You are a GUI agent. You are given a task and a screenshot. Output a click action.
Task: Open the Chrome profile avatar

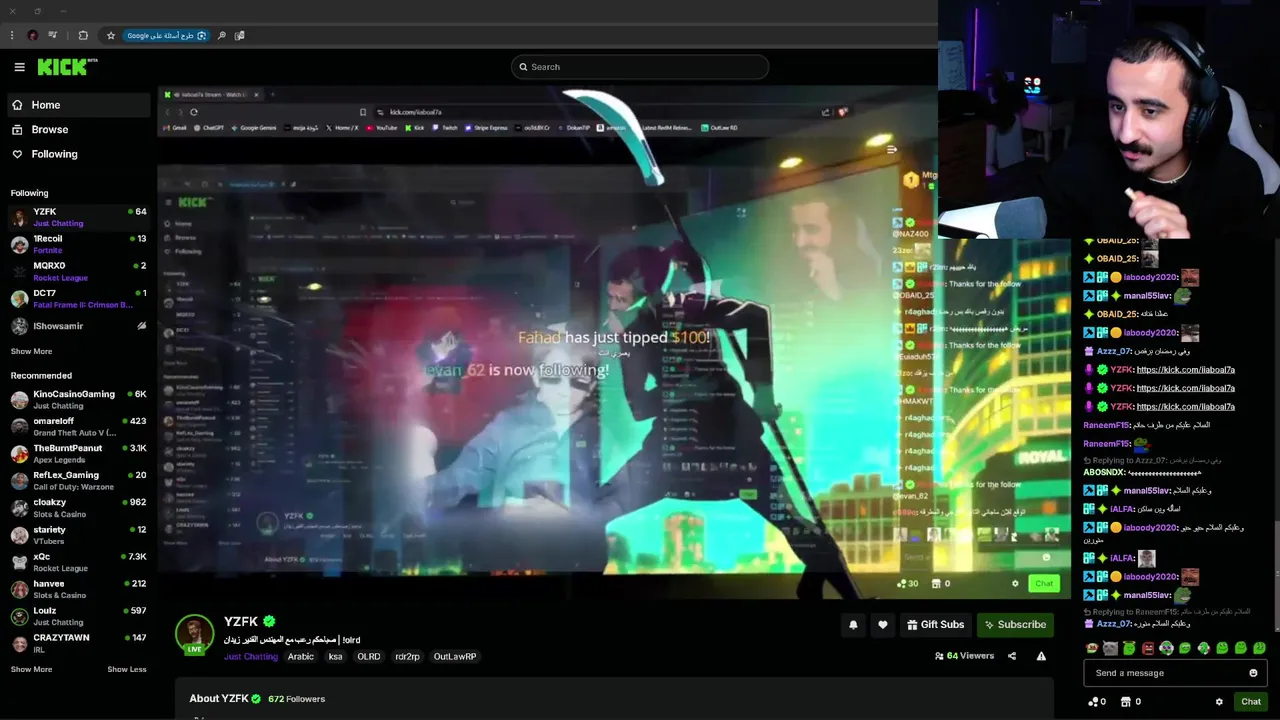pos(32,35)
